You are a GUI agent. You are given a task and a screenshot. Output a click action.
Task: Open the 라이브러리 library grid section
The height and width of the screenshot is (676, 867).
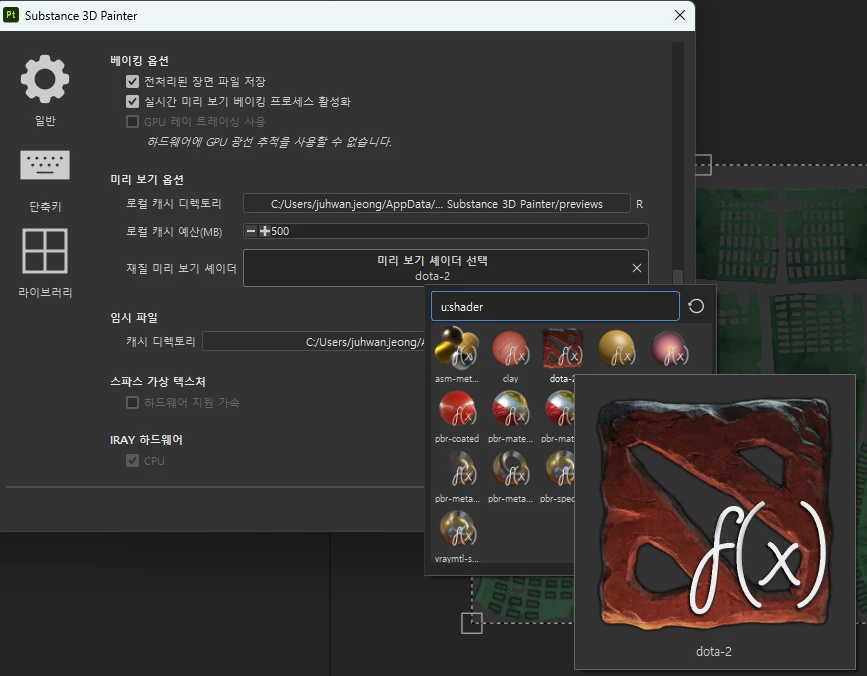45,251
